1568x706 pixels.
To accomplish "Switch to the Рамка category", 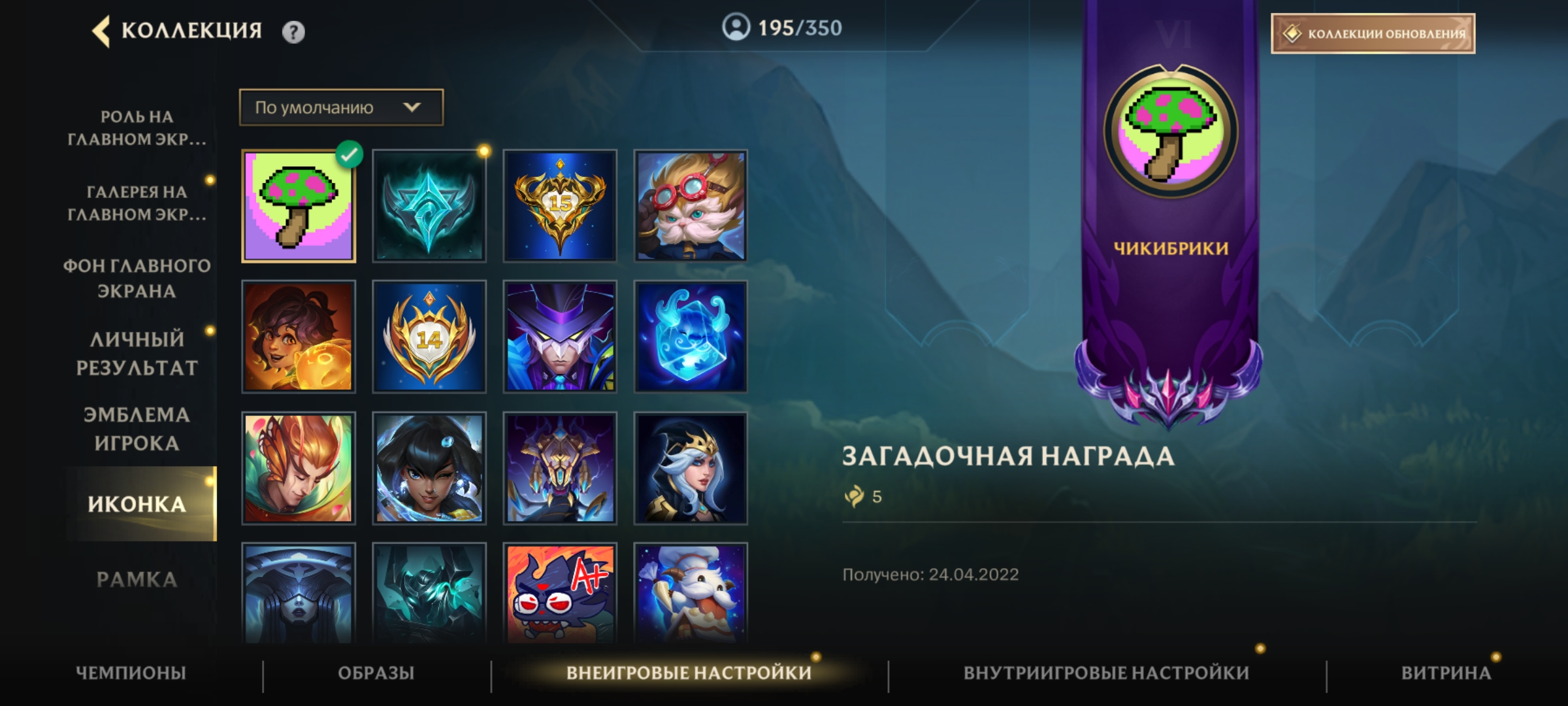I will tap(137, 579).
